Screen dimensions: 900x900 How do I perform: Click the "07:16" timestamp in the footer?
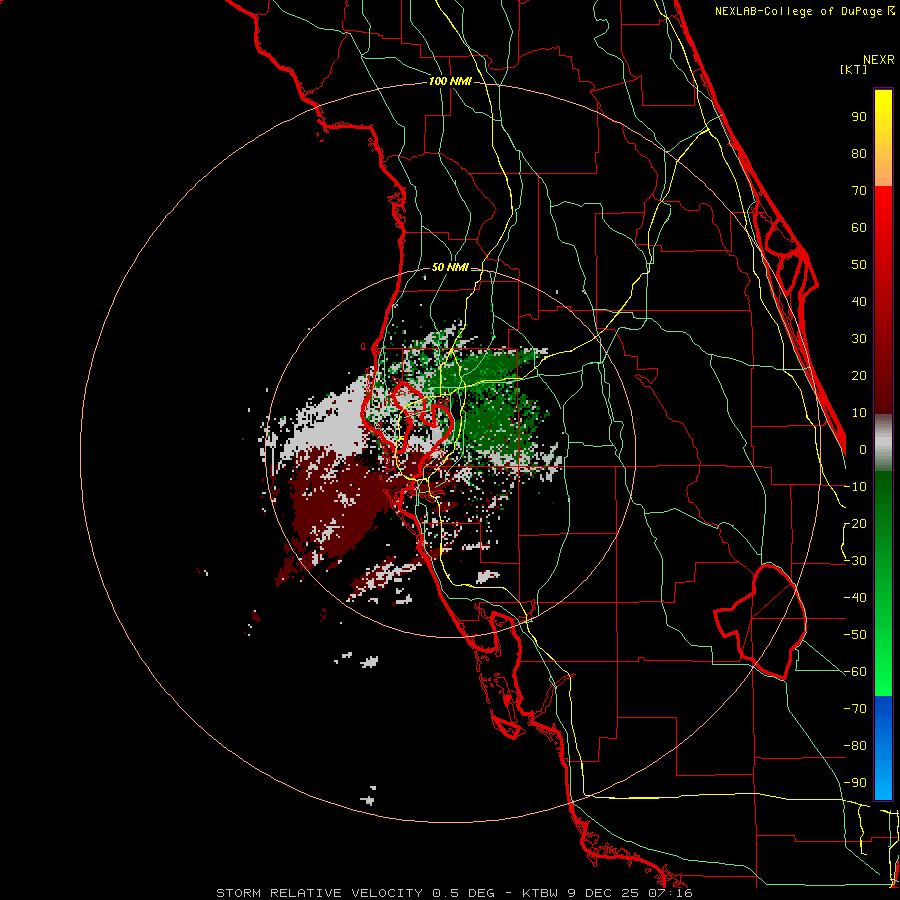672,893
